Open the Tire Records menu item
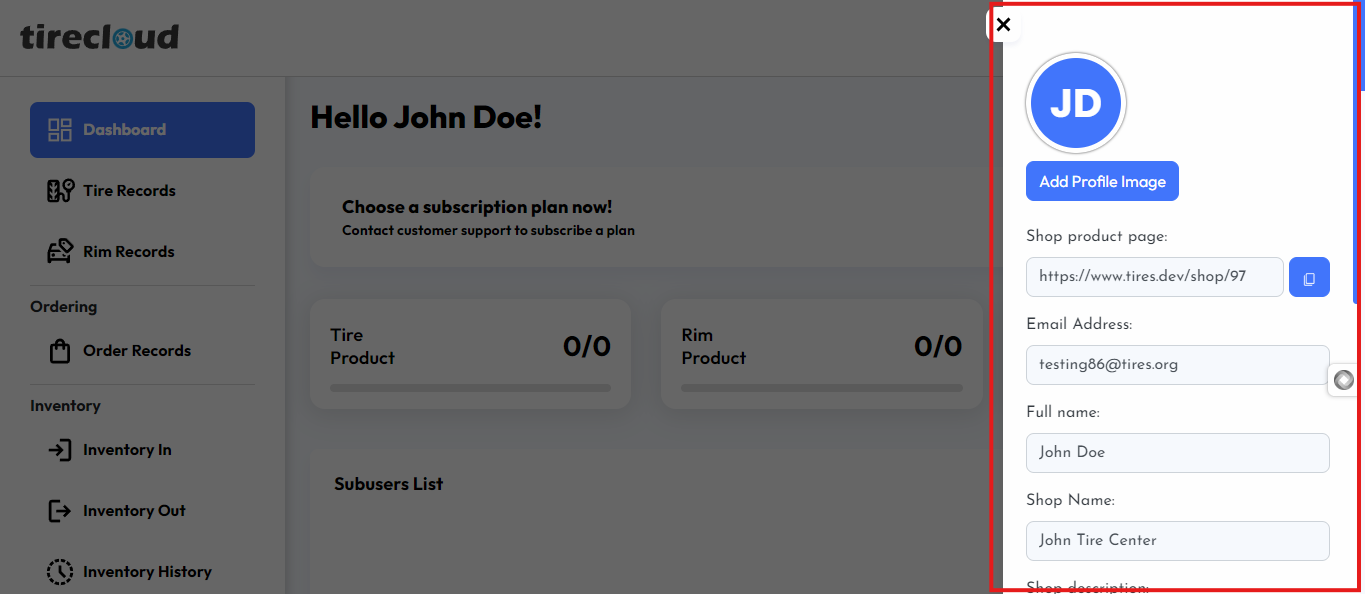This screenshot has width=1365, height=594. tap(129, 191)
